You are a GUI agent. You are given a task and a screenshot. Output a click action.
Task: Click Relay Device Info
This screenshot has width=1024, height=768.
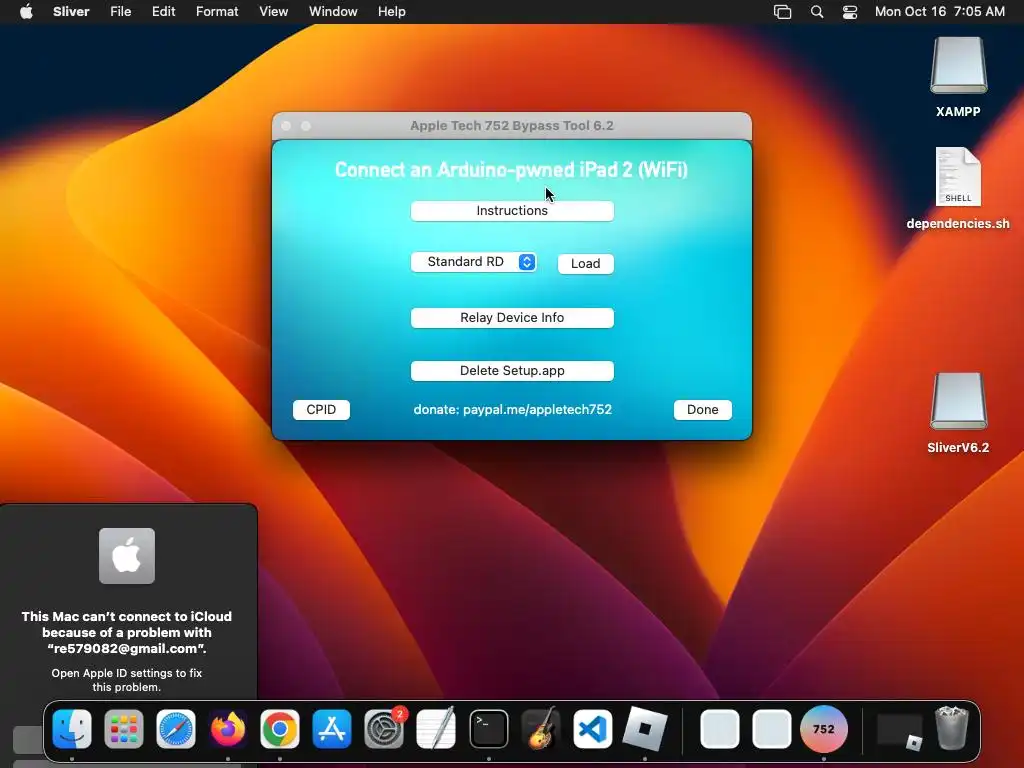tap(512, 318)
